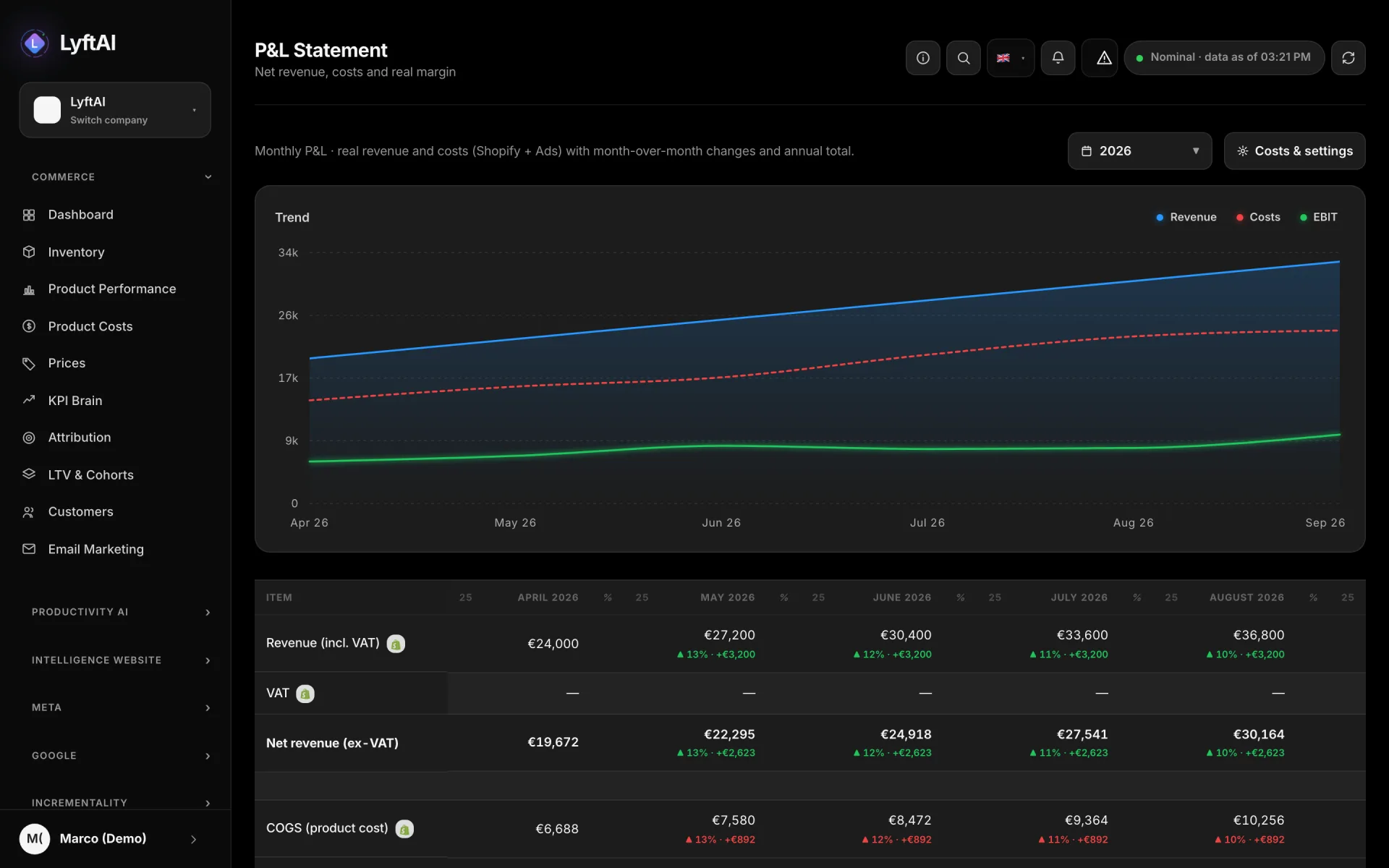
Task: Click Shopify icon beside COGS (product cost)
Action: point(404,829)
